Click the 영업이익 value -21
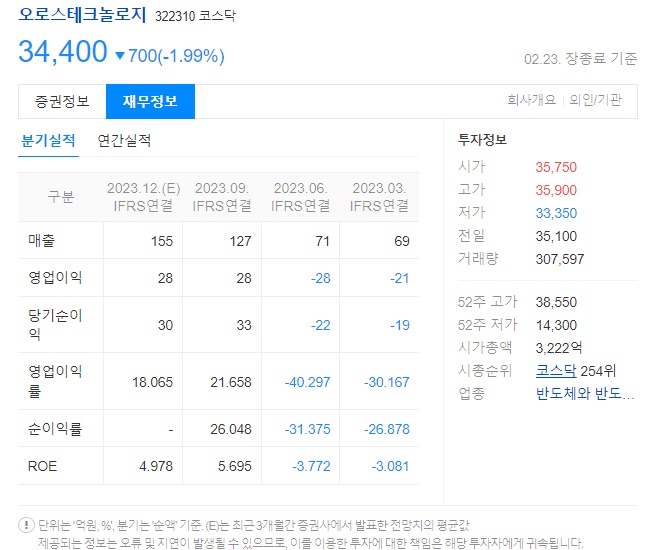The image size is (650, 550). [x=399, y=278]
